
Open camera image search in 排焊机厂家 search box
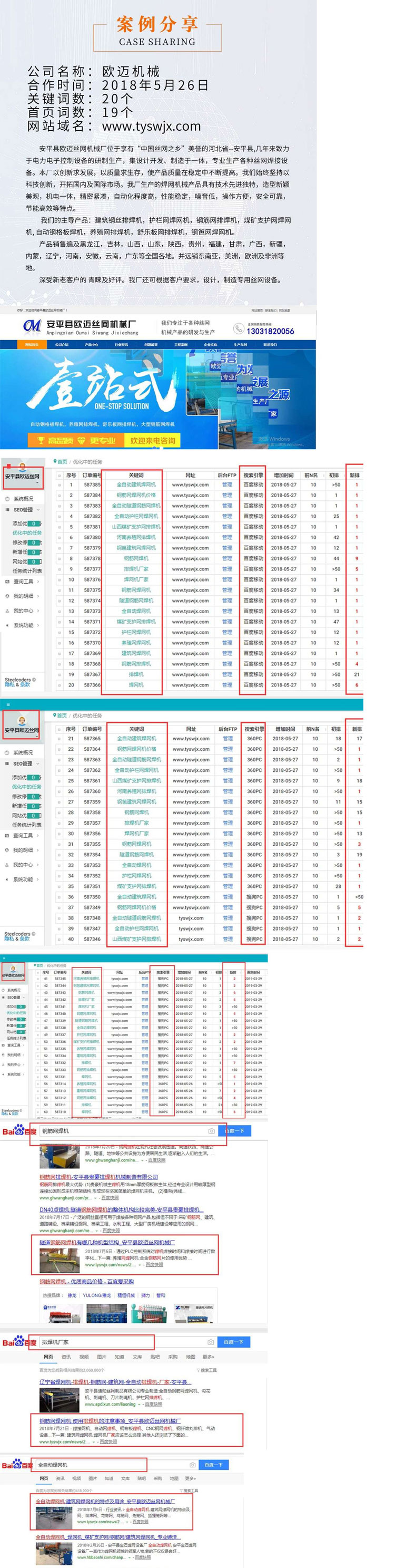click(211, 1342)
